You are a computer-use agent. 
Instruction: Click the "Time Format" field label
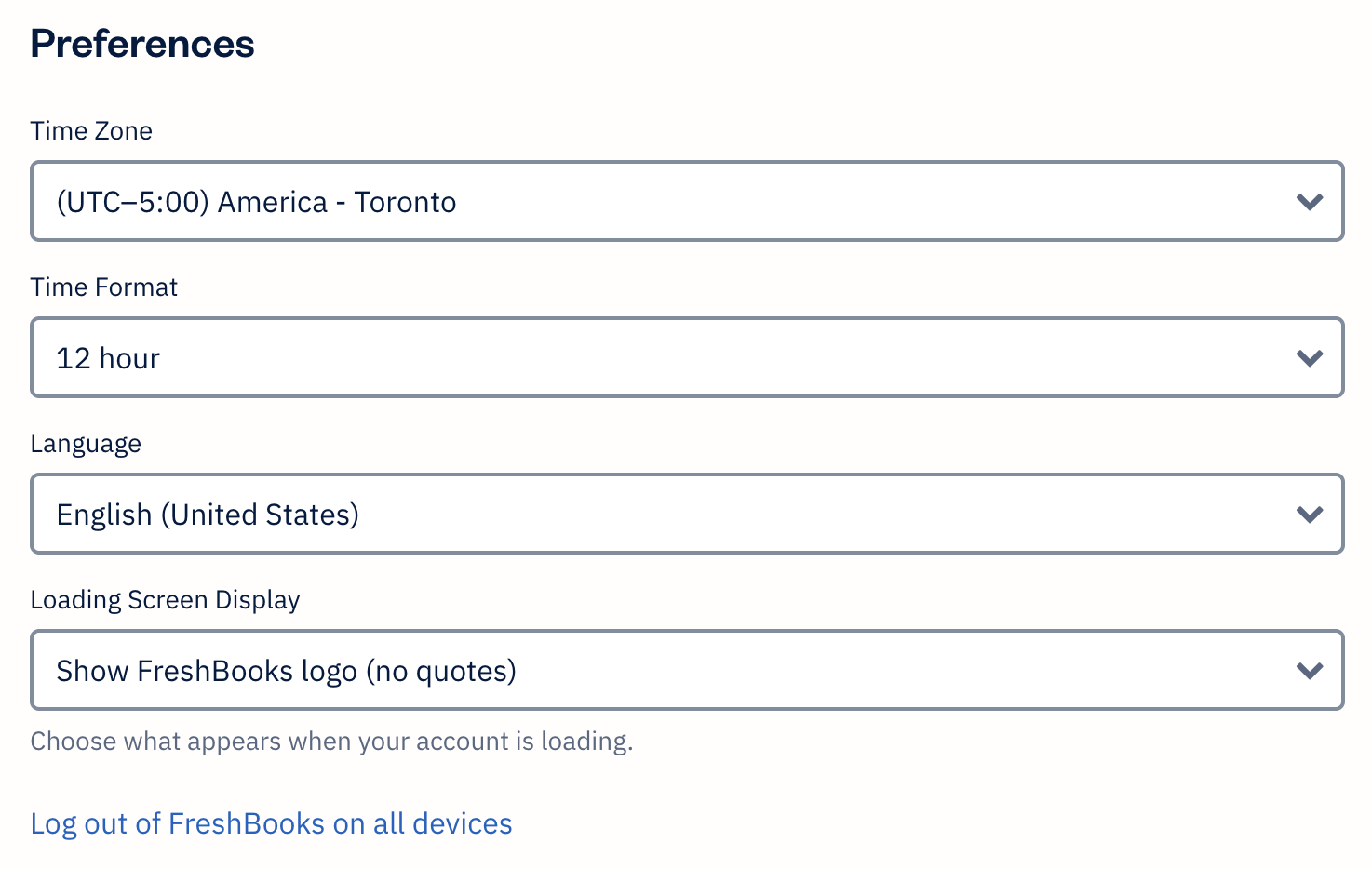pos(103,287)
